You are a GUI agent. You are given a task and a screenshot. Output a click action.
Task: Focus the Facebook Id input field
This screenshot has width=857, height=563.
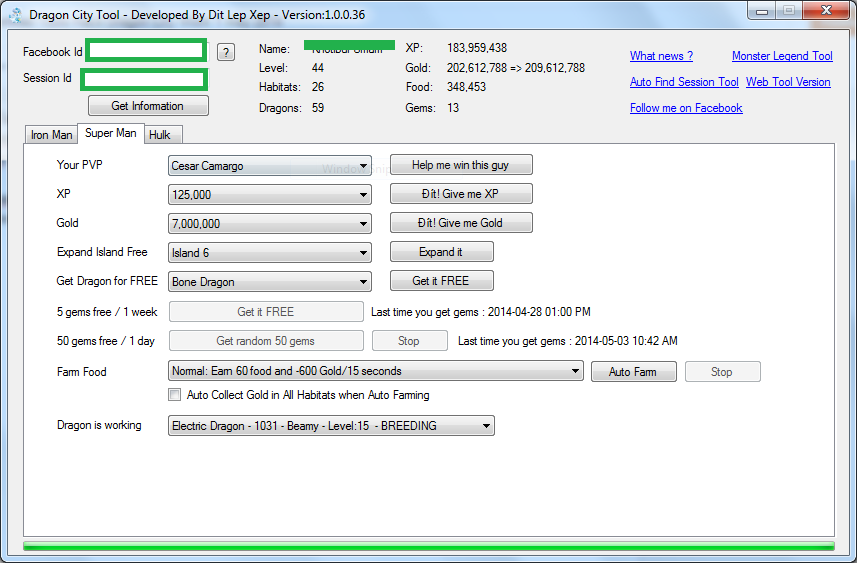coord(146,50)
